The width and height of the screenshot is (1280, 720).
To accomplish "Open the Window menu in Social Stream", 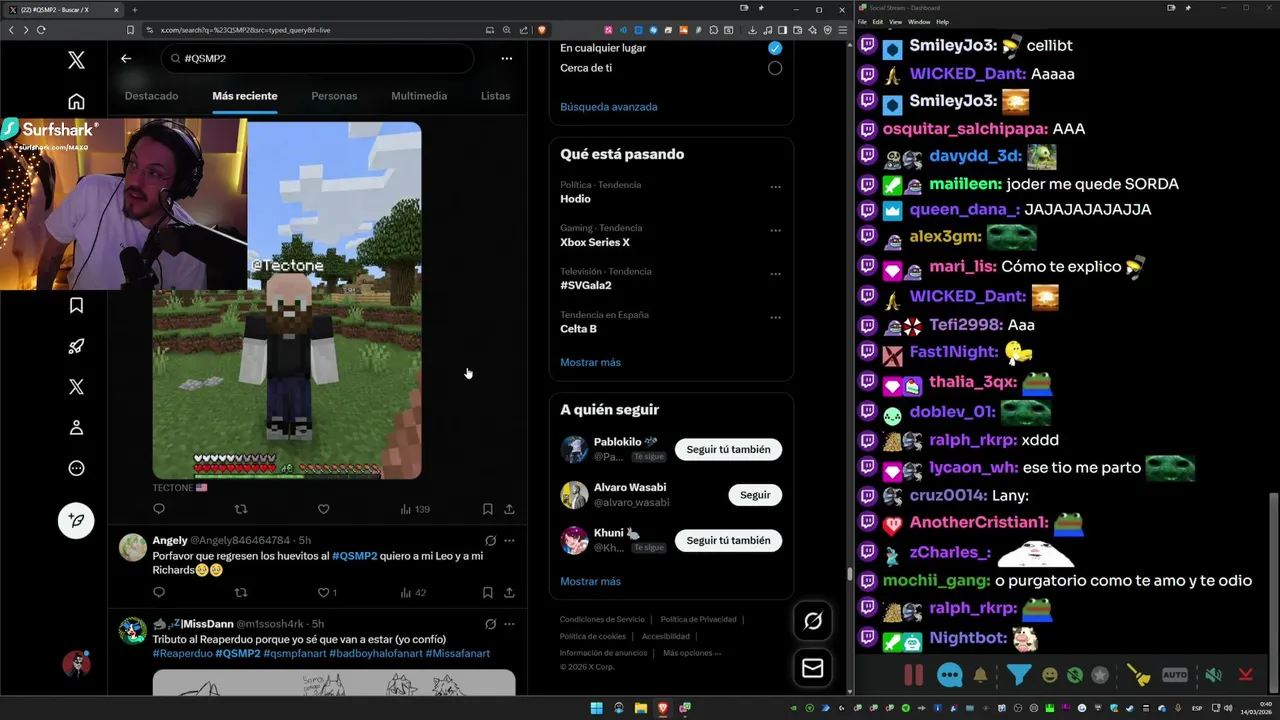I will 919,21.
